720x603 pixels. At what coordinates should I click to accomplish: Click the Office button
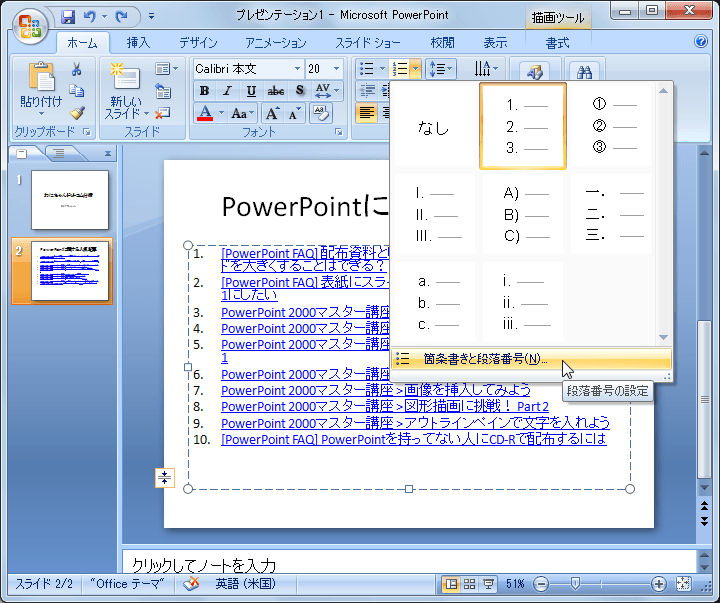28,25
